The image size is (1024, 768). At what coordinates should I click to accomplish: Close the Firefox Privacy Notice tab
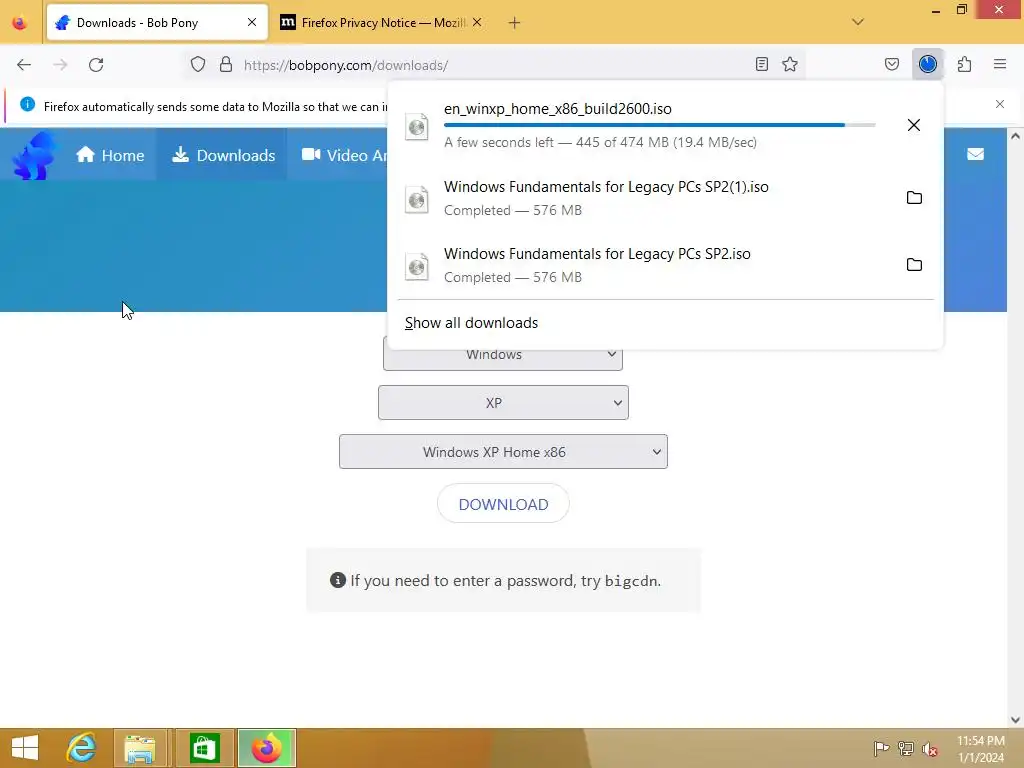click(477, 22)
